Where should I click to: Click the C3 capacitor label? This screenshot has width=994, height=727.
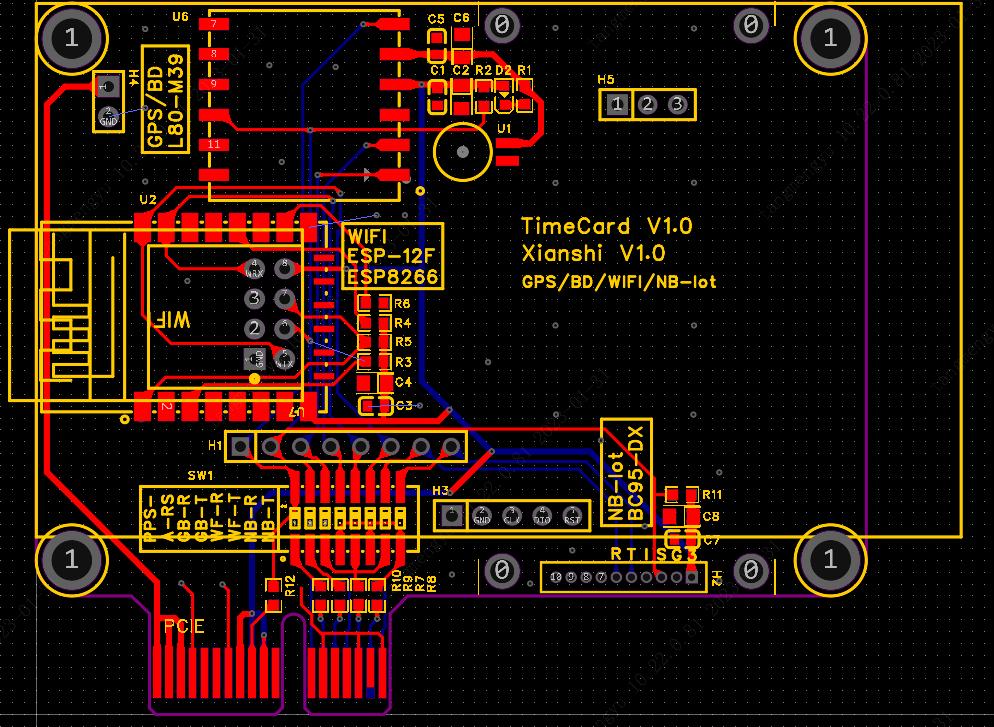(x=404, y=406)
